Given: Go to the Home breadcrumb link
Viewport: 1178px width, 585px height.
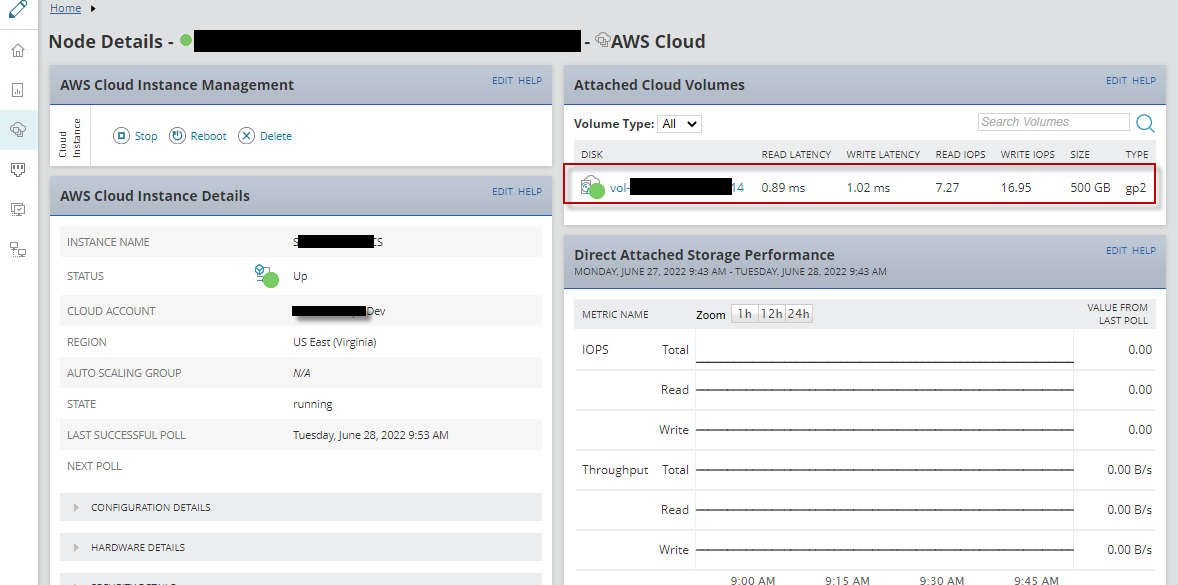Looking at the screenshot, I should pyautogui.click(x=65, y=8).
